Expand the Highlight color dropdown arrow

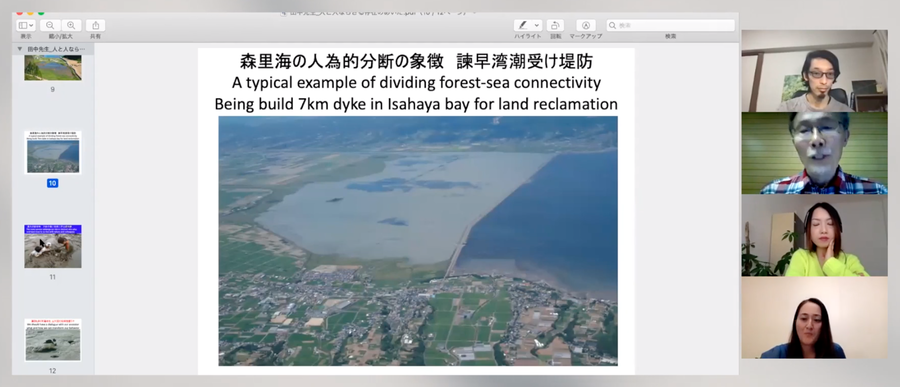[x=537, y=25]
